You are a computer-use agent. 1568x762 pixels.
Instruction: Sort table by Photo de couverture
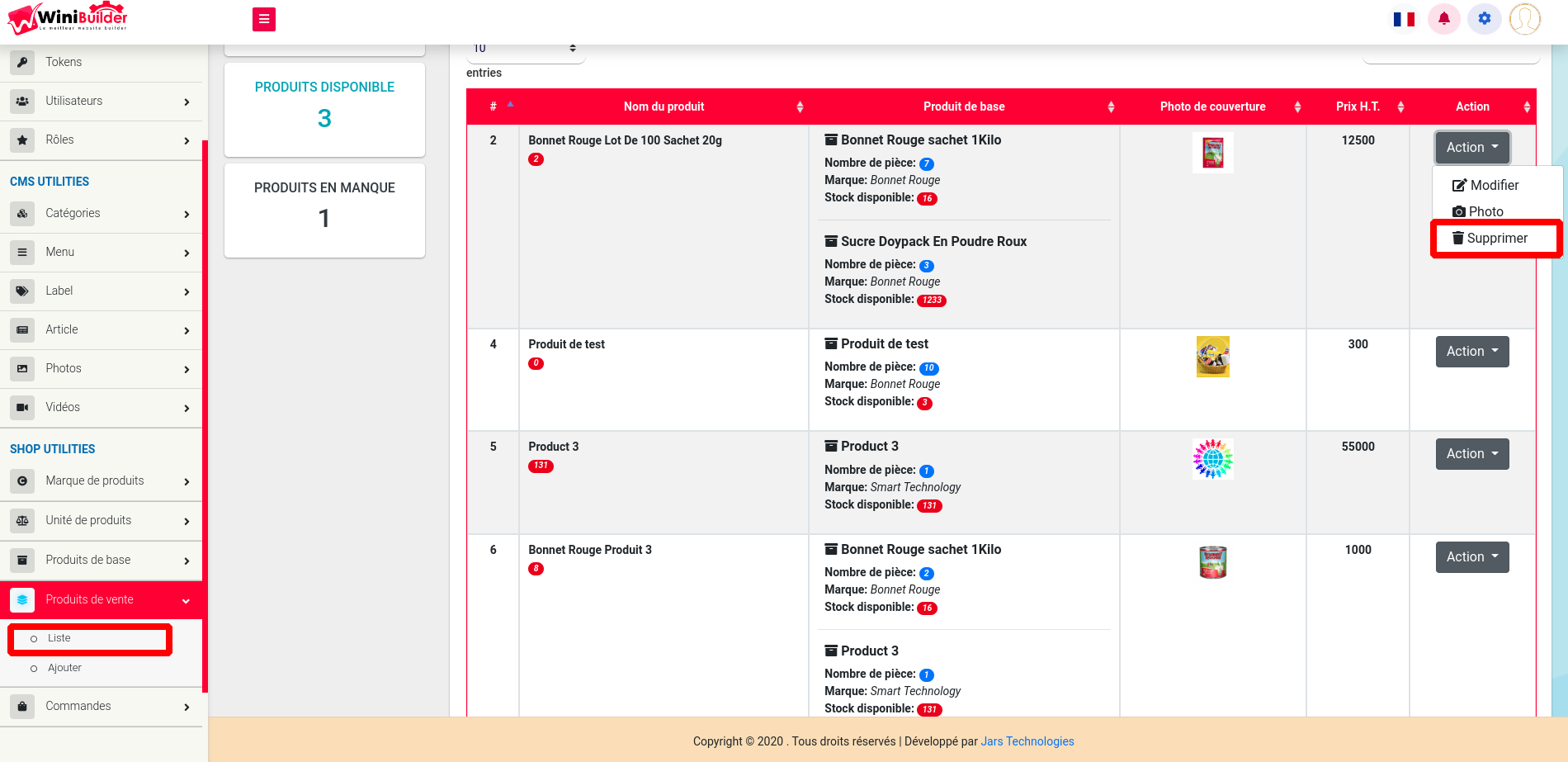click(x=1212, y=106)
